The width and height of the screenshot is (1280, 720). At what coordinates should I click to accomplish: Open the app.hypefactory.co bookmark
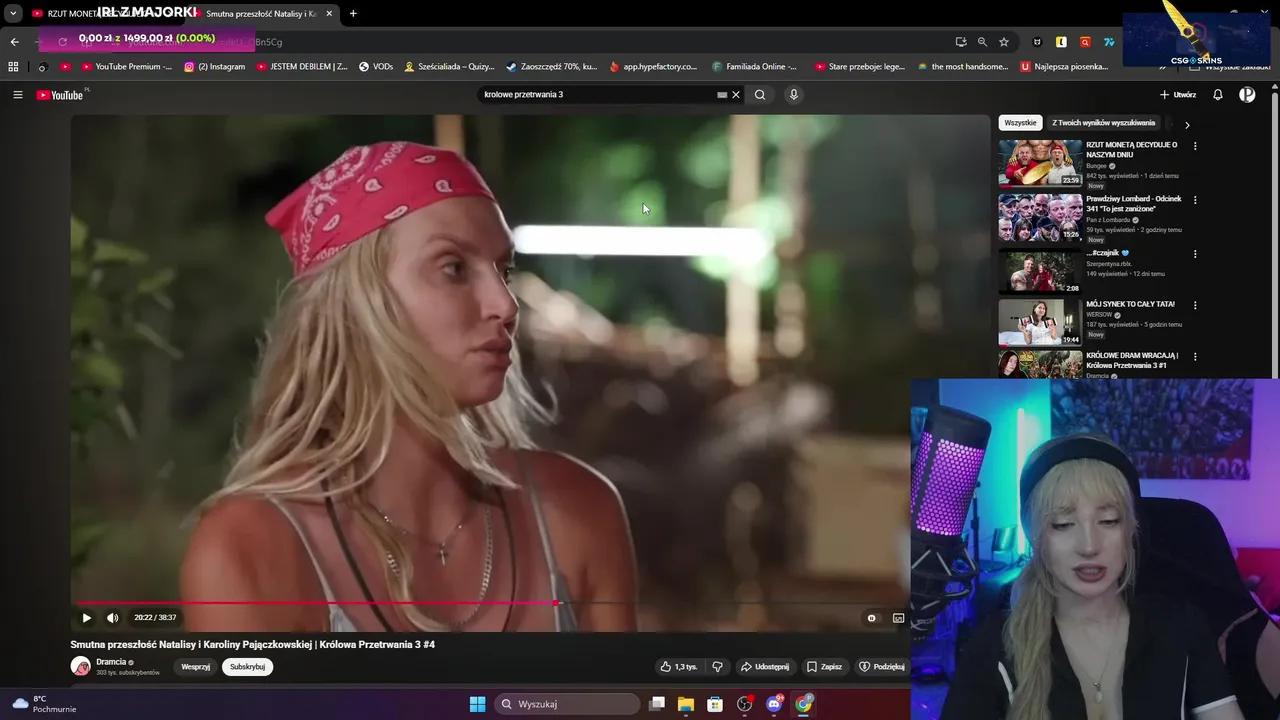coord(653,67)
